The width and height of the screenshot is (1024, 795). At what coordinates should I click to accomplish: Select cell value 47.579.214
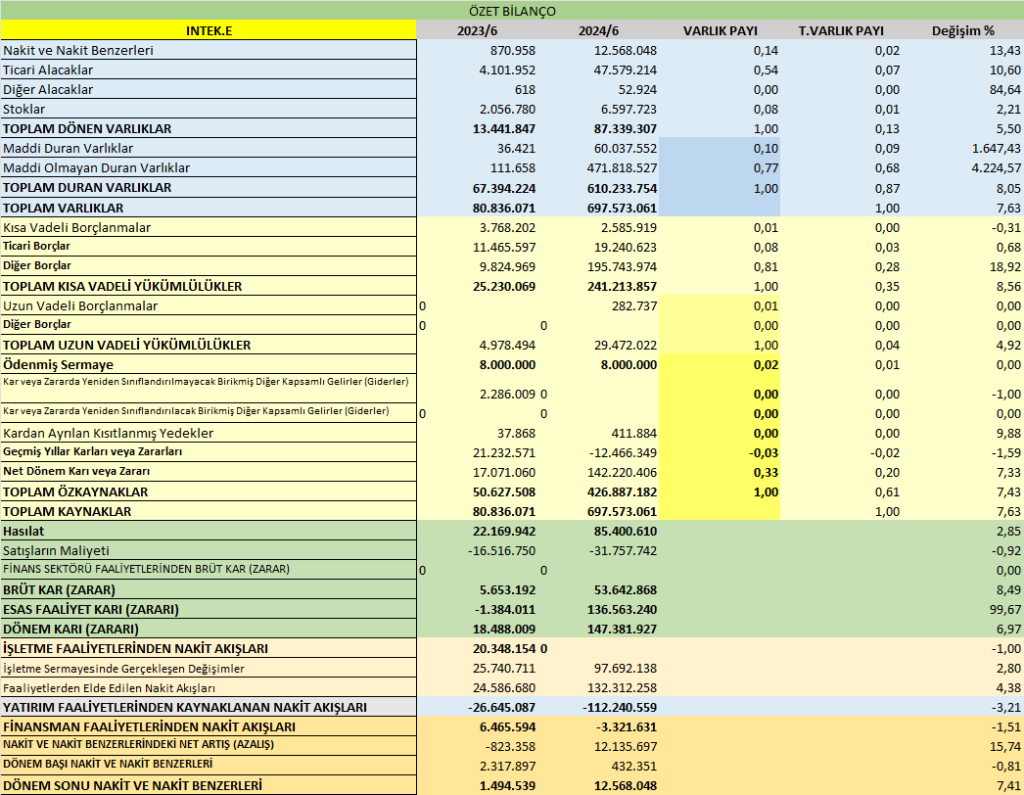point(625,70)
